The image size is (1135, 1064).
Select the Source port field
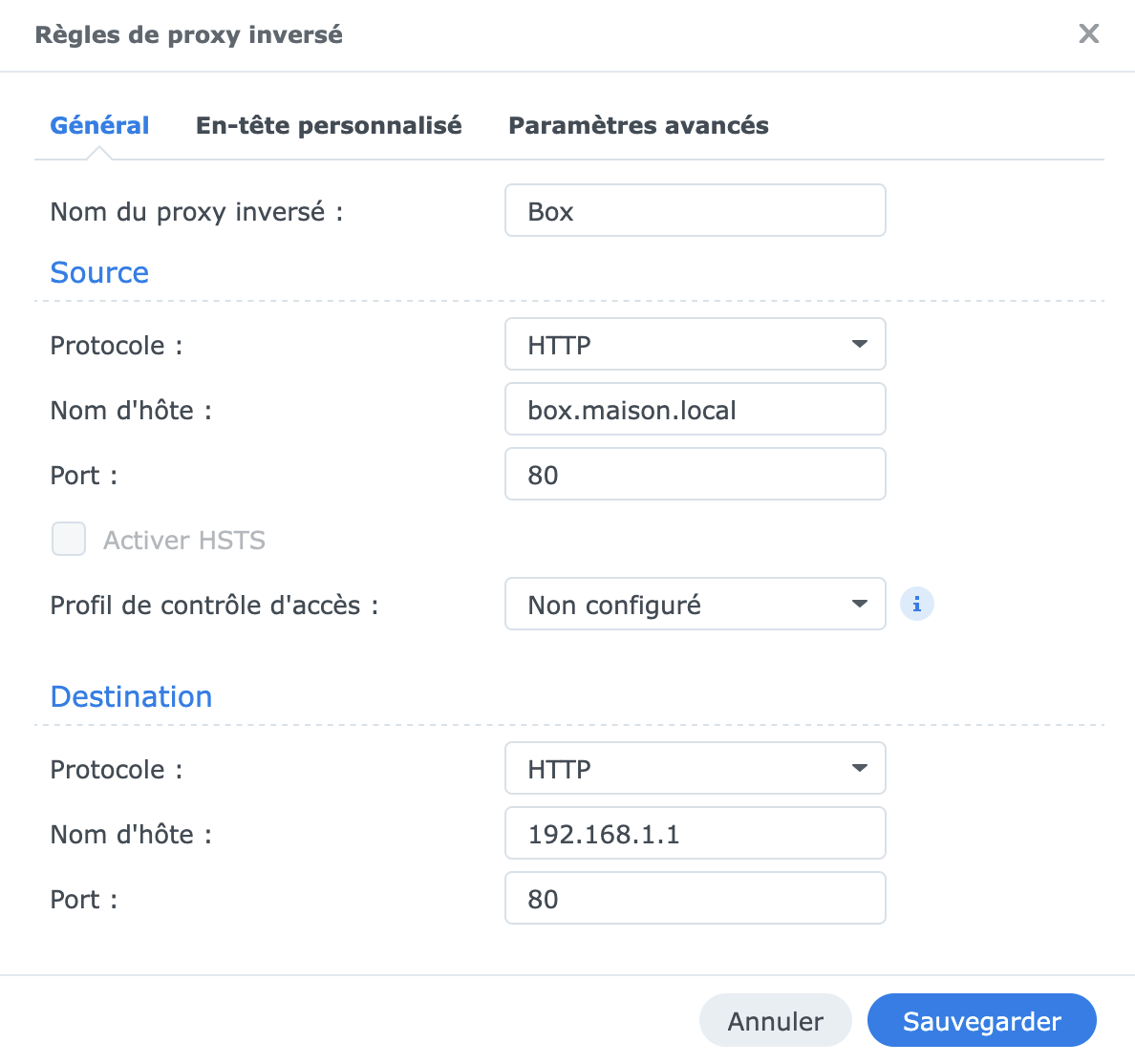coord(695,475)
